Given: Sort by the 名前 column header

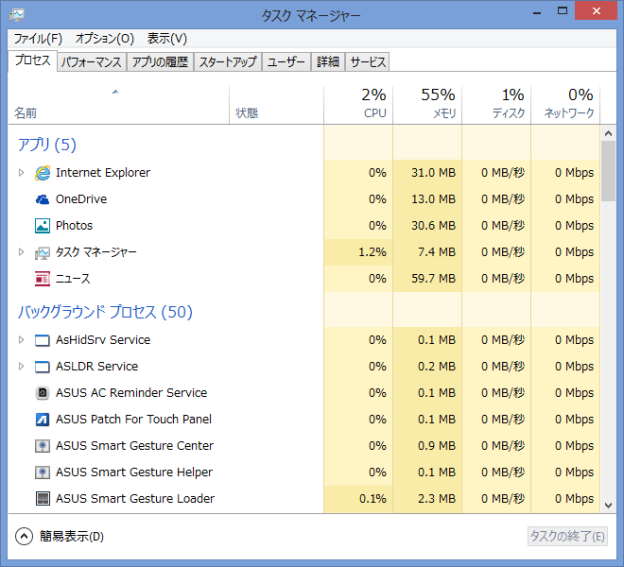Looking at the screenshot, I should (x=119, y=105).
